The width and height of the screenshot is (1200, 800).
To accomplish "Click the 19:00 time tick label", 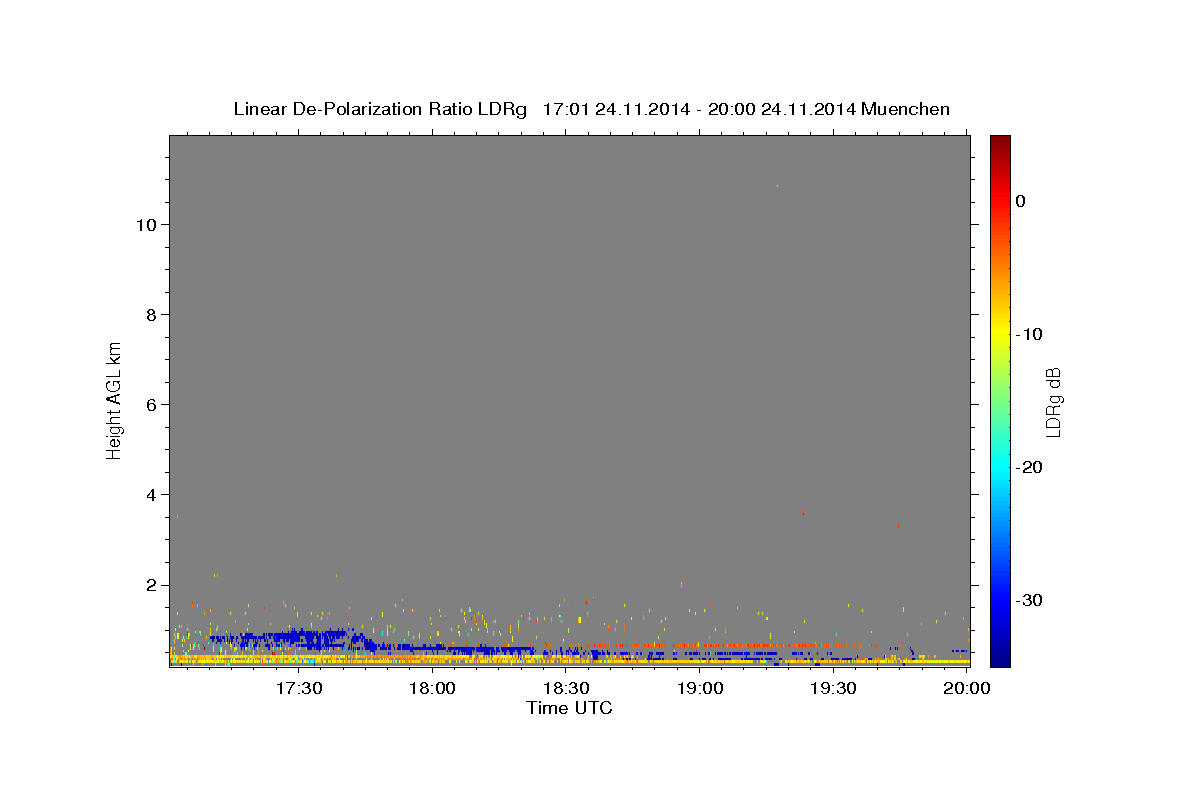I will click(x=700, y=688).
